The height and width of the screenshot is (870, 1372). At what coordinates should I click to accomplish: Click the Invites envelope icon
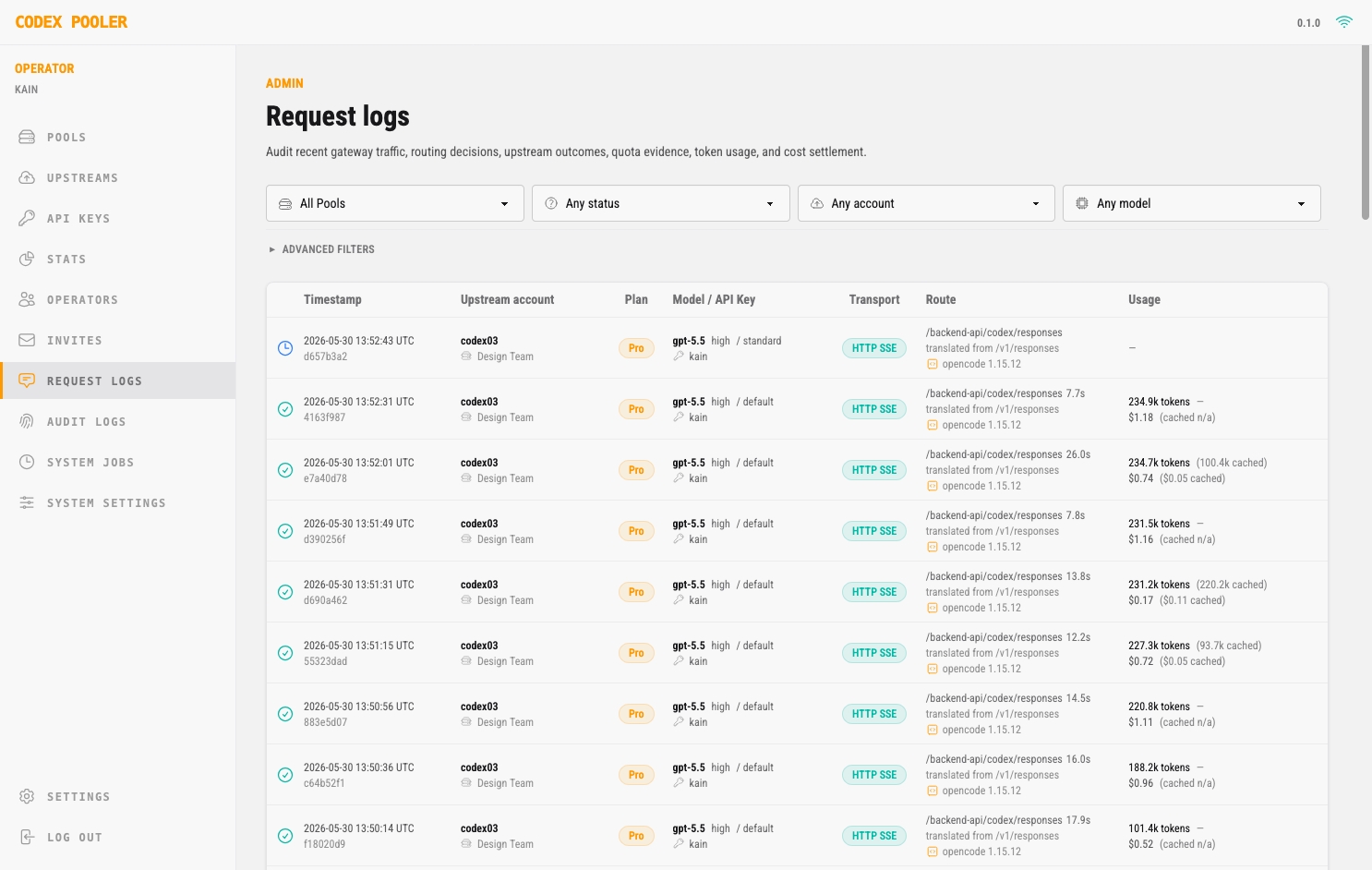tap(27, 340)
